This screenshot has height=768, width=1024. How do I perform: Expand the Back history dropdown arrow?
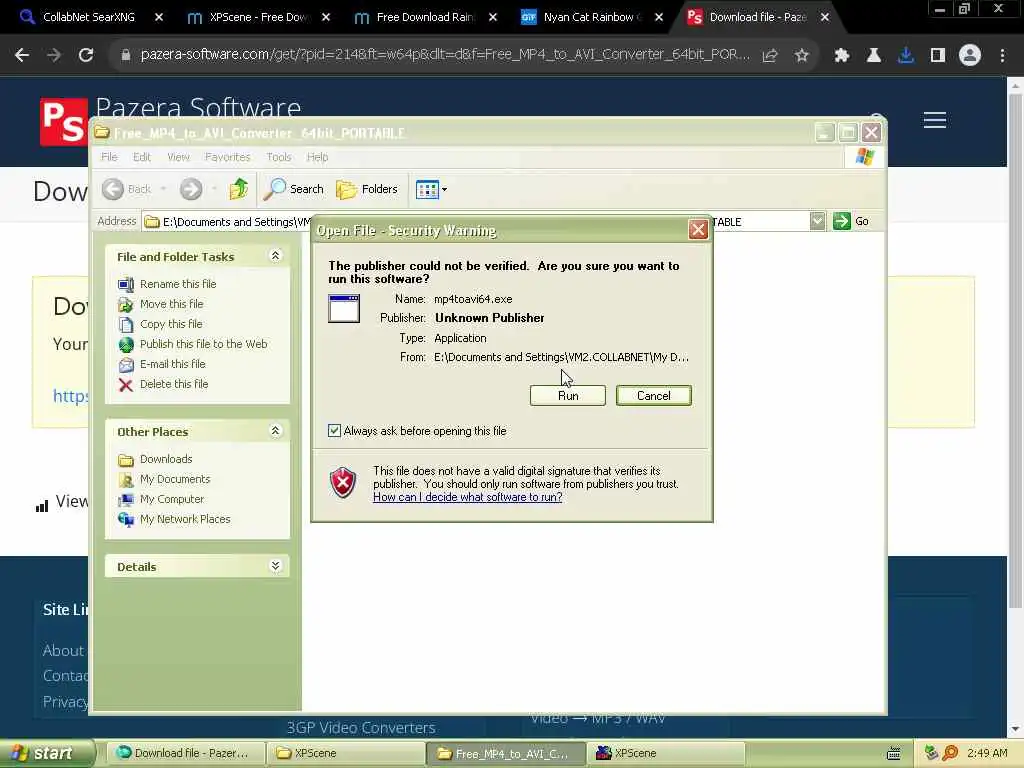coord(163,189)
